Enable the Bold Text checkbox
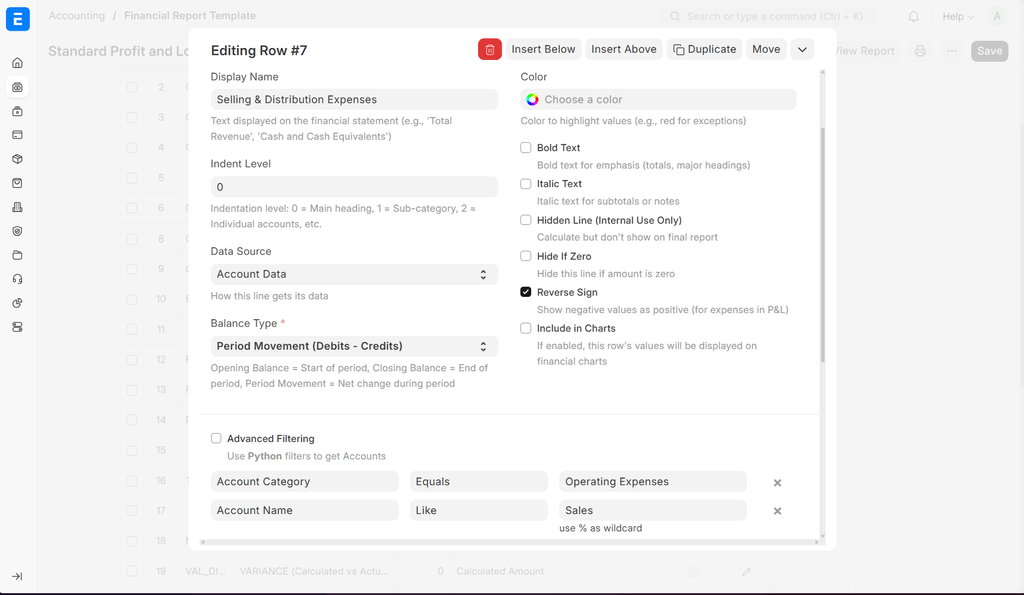The image size is (1024, 595). 525,147
